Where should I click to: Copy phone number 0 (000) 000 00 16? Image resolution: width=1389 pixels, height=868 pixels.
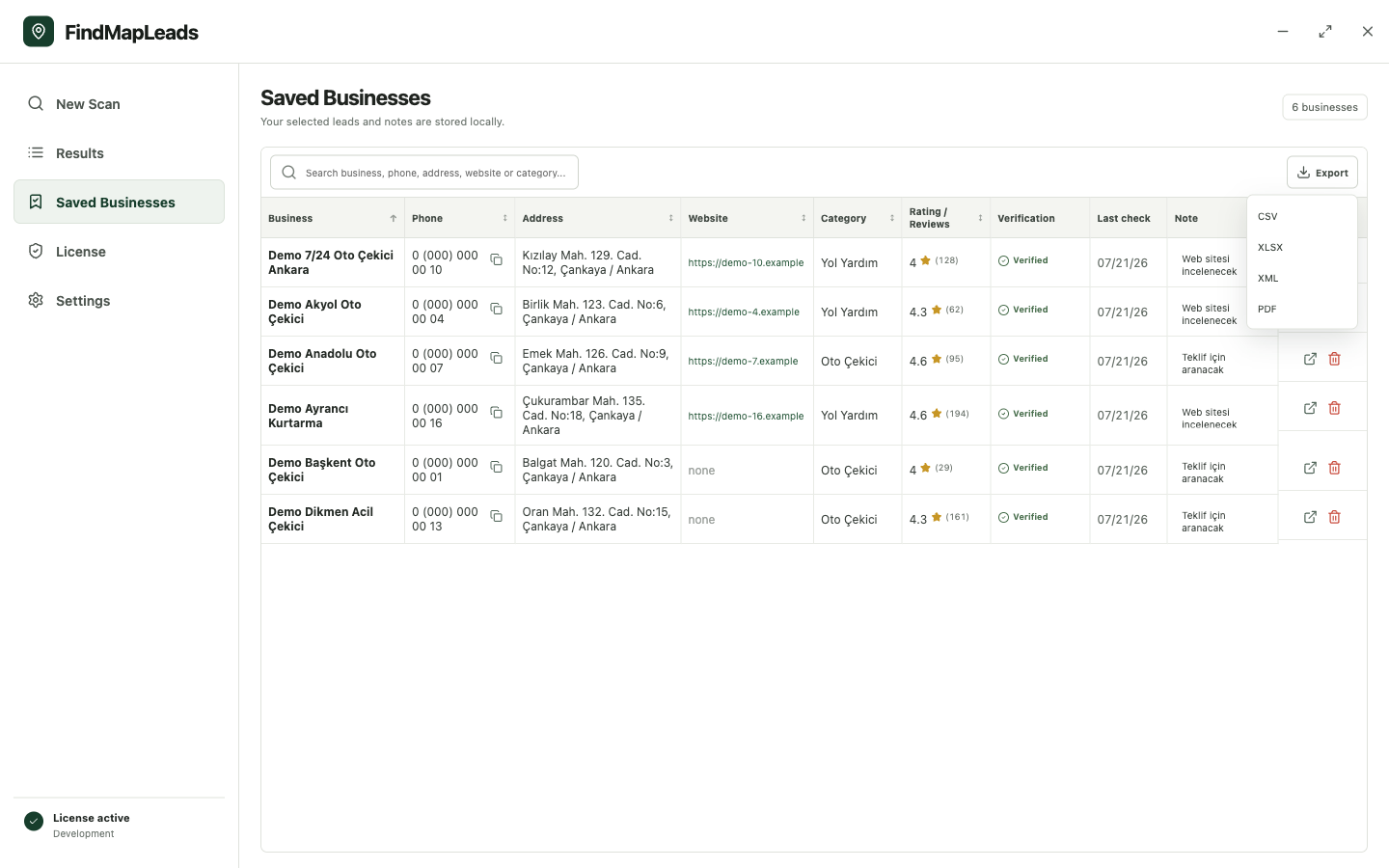(496, 412)
